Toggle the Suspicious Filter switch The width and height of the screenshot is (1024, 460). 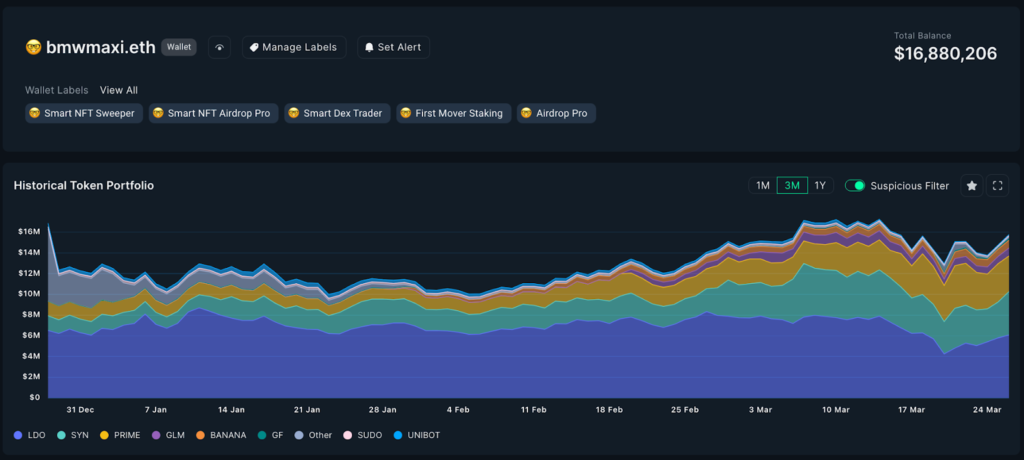pyautogui.click(x=855, y=185)
